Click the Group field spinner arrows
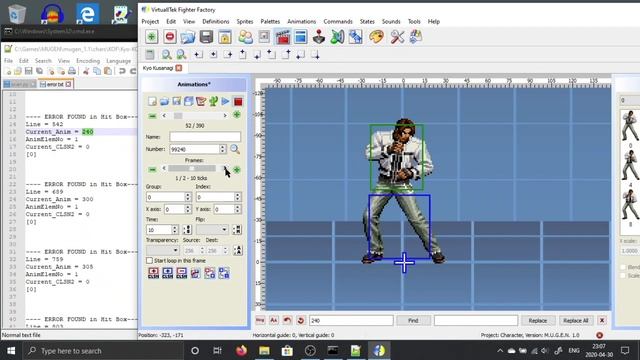This screenshot has height=360, width=640. pyautogui.click(x=188, y=197)
